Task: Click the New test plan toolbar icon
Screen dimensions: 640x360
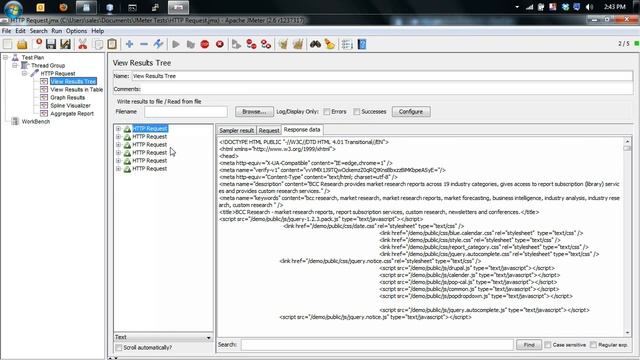Action: coord(8,44)
